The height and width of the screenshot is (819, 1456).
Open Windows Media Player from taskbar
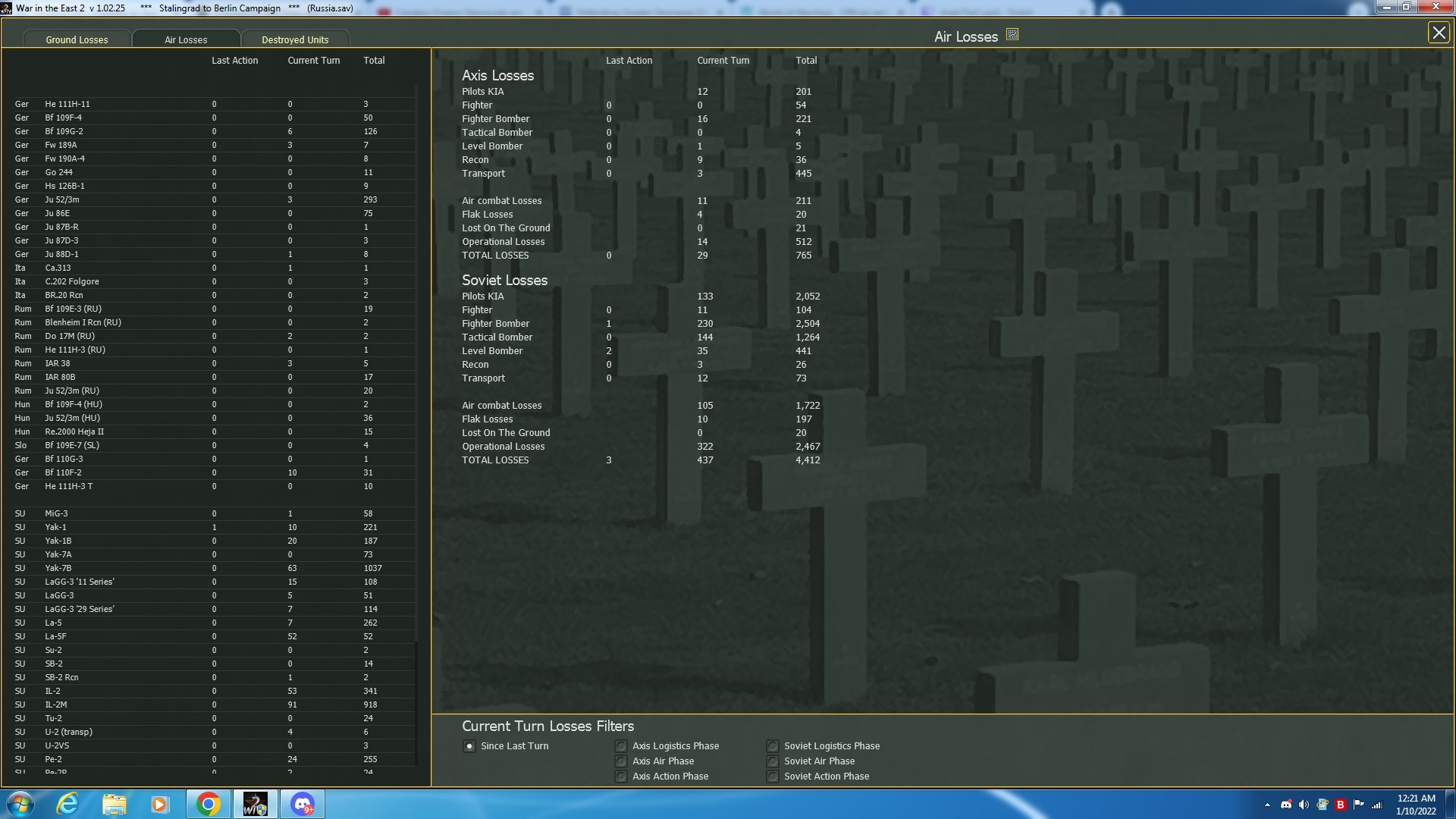click(x=160, y=804)
